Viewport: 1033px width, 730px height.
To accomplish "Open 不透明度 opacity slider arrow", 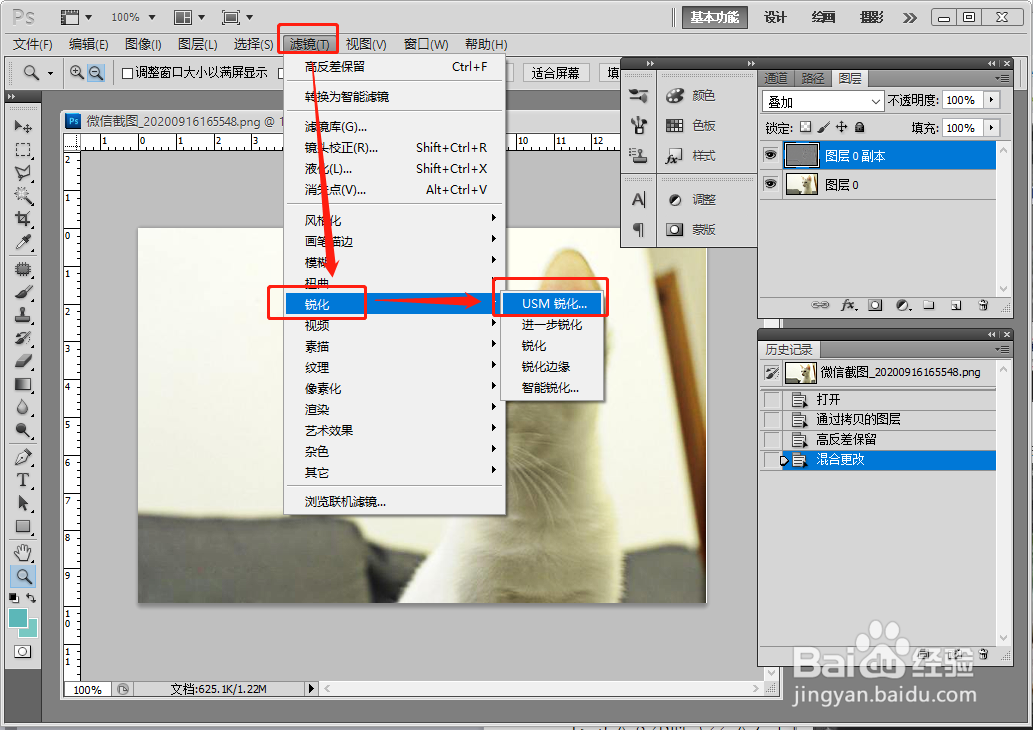I will (991, 100).
